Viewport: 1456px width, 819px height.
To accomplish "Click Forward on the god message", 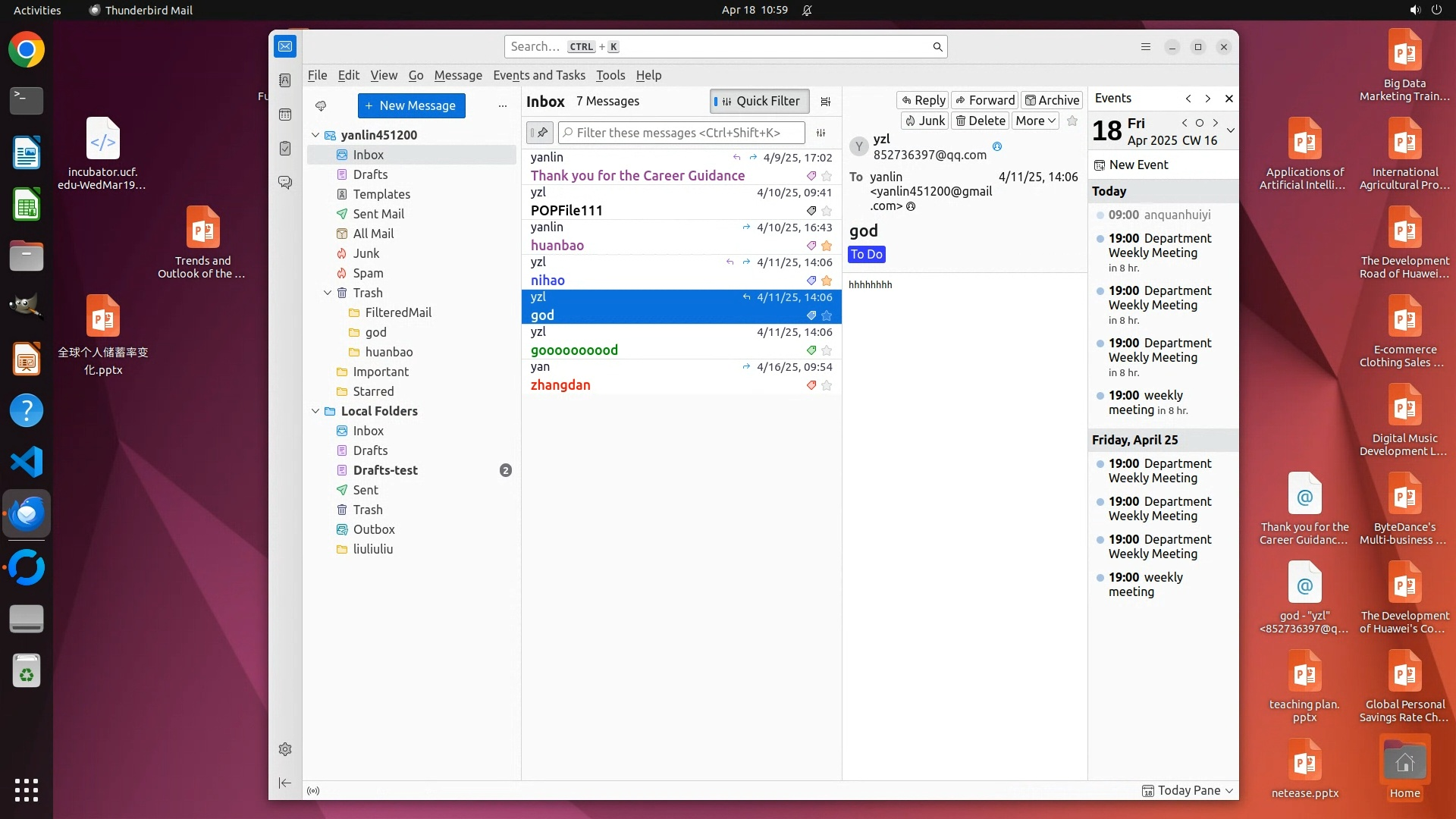I will coord(984,100).
